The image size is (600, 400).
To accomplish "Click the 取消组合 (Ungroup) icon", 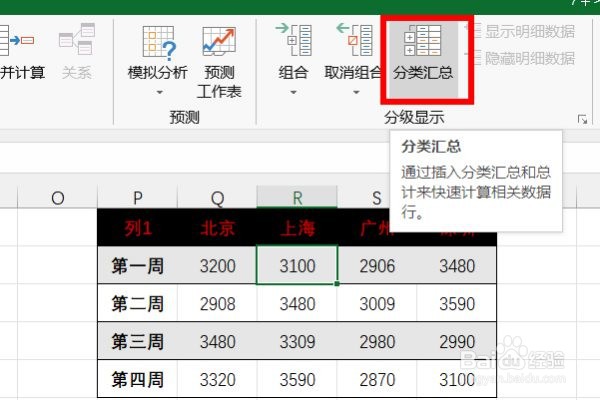I will pos(354,39).
